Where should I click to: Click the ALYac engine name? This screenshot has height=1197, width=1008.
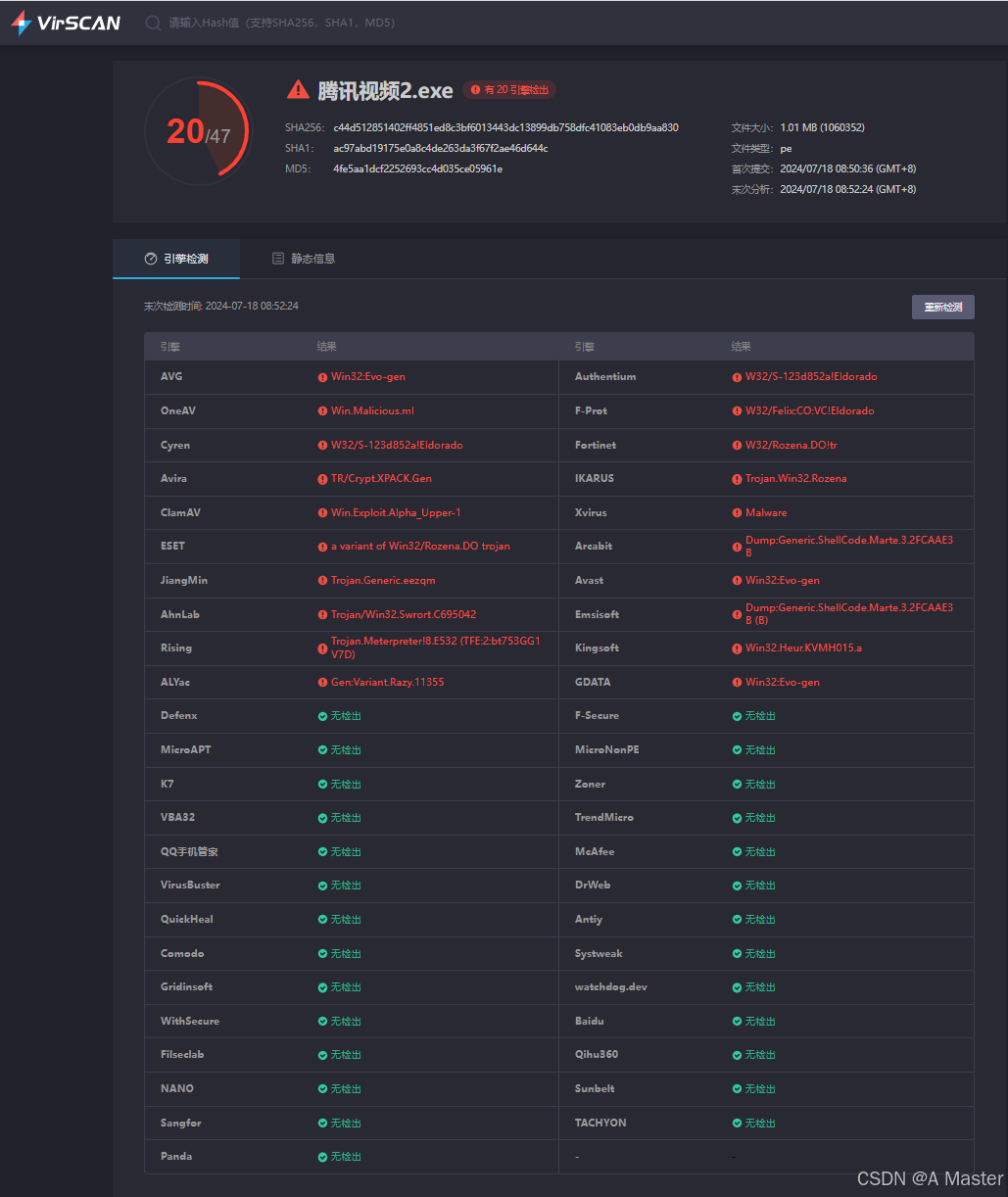(x=177, y=683)
